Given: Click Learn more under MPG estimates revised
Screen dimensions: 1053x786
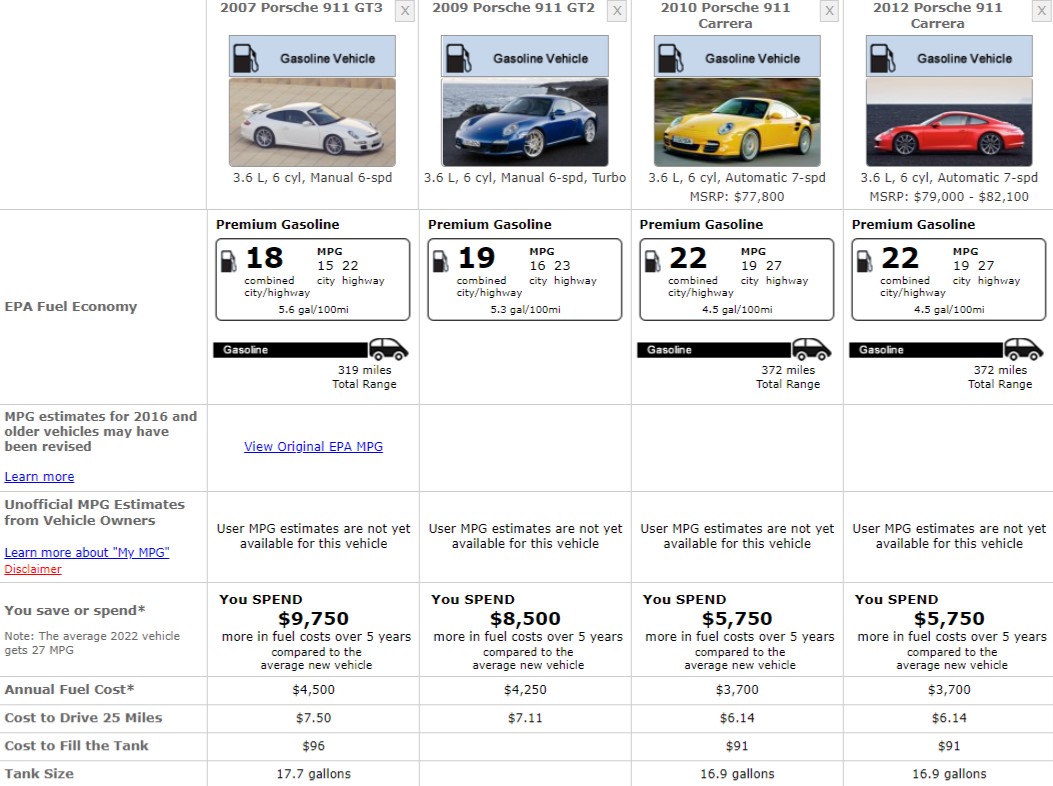Looking at the screenshot, I should point(40,477).
